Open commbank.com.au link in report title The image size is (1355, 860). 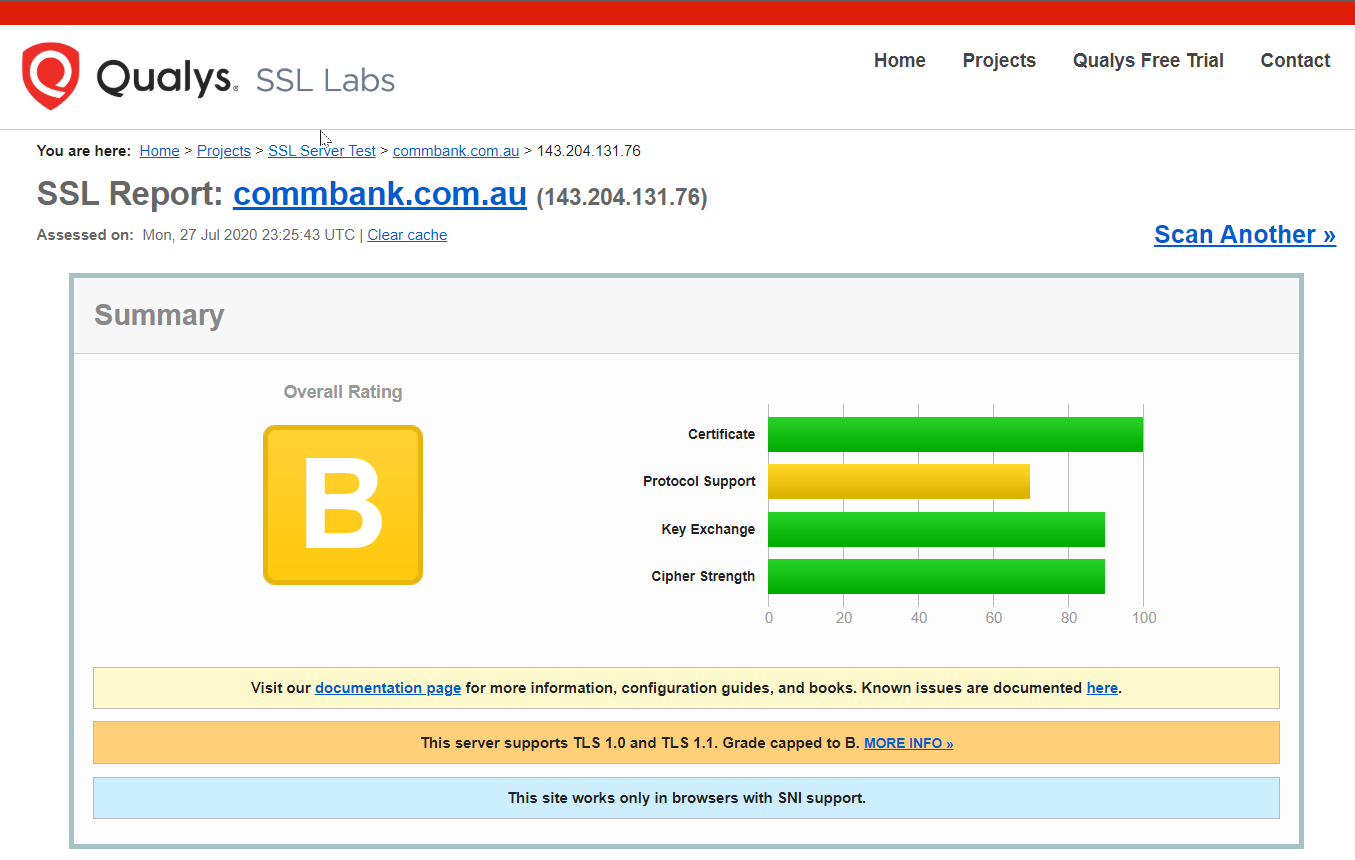(x=379, y=194)
